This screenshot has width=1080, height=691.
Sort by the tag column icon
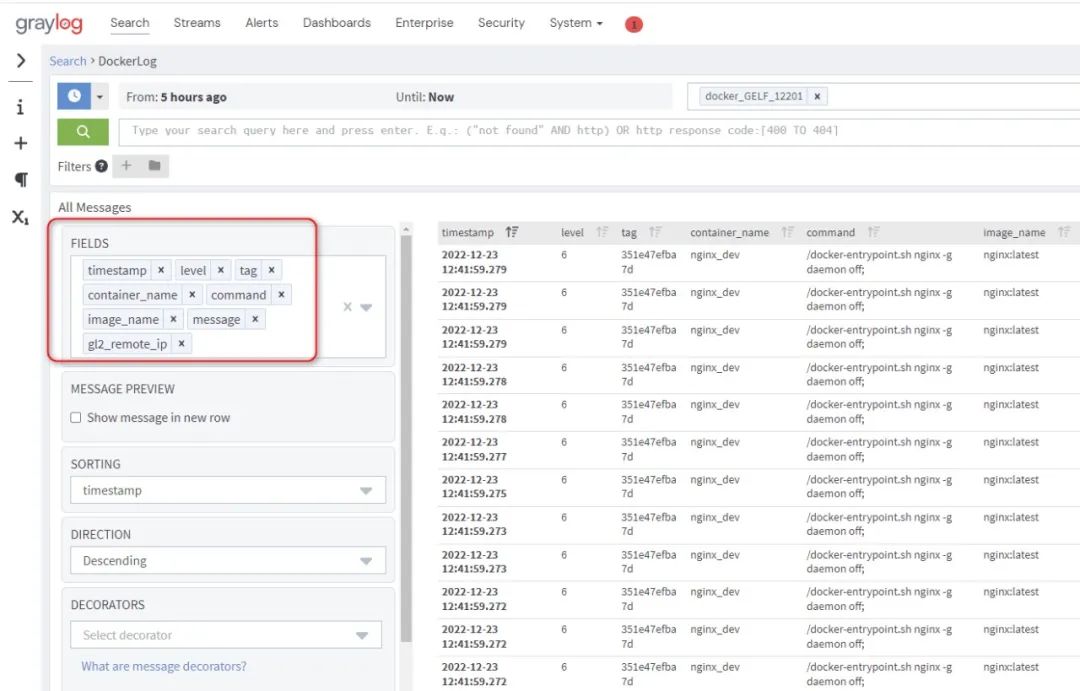(x=655, y=232)
